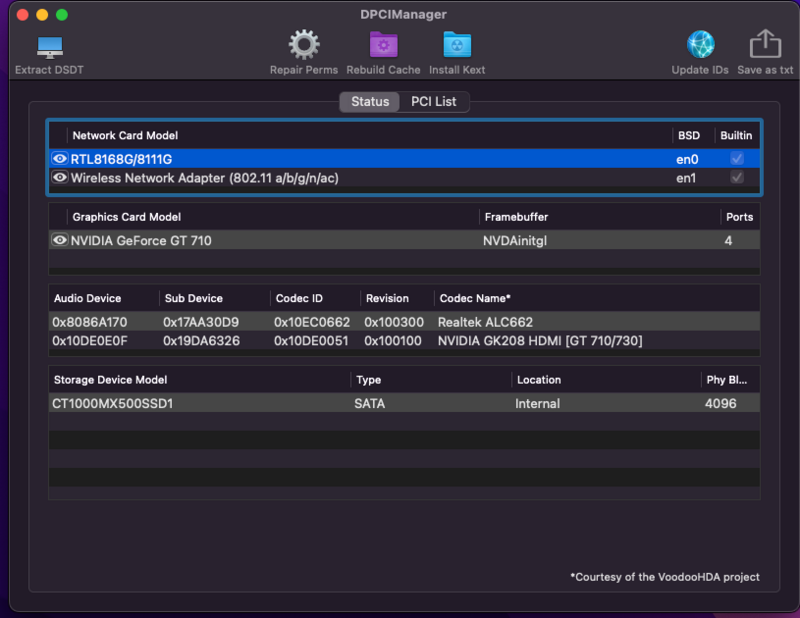Toggle Builtin checkbox for en0
Image resolution: width=800 pixels, height=618 pixels.
coord(737,159)
